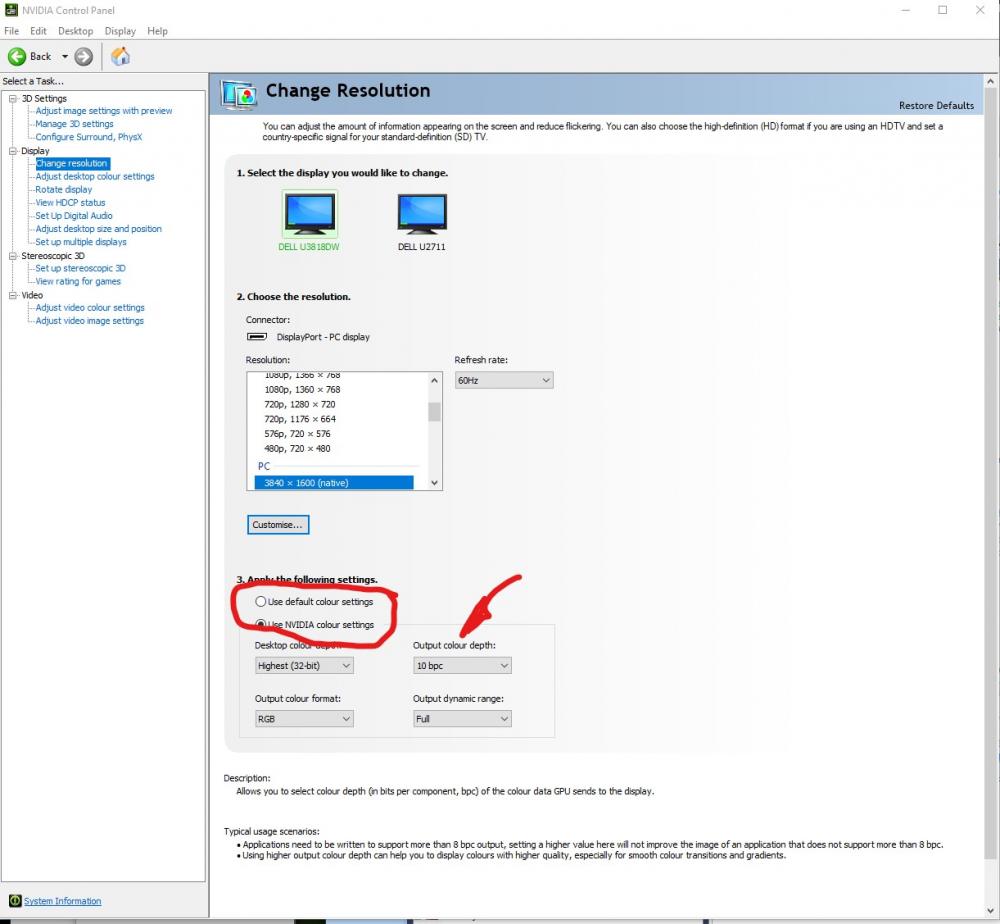Viewport: 1000px width, 924px height.
Task: Open Adjust video colour settings task
Action: click(x=90, y=308)
